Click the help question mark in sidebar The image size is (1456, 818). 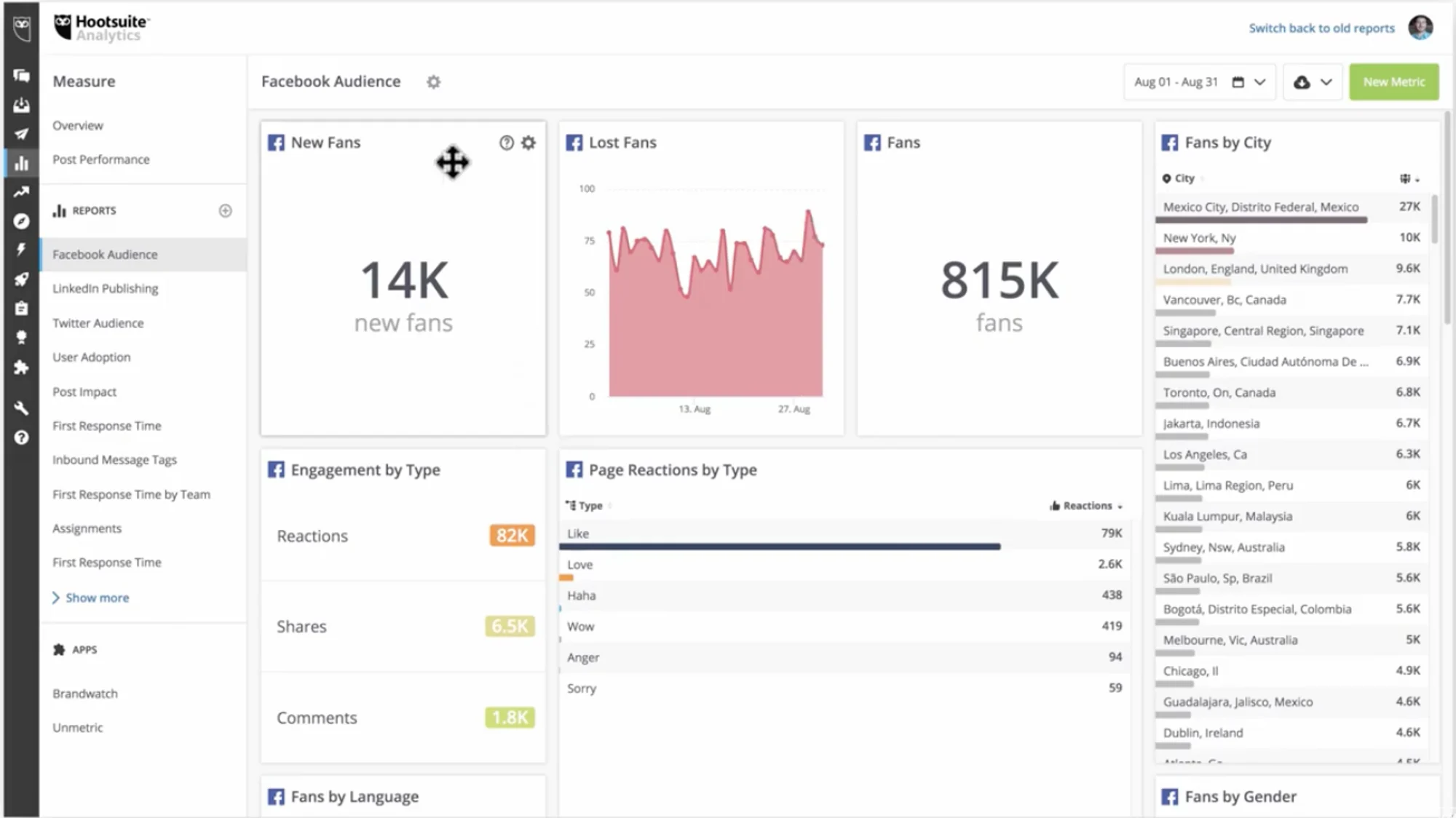(21, 437)
